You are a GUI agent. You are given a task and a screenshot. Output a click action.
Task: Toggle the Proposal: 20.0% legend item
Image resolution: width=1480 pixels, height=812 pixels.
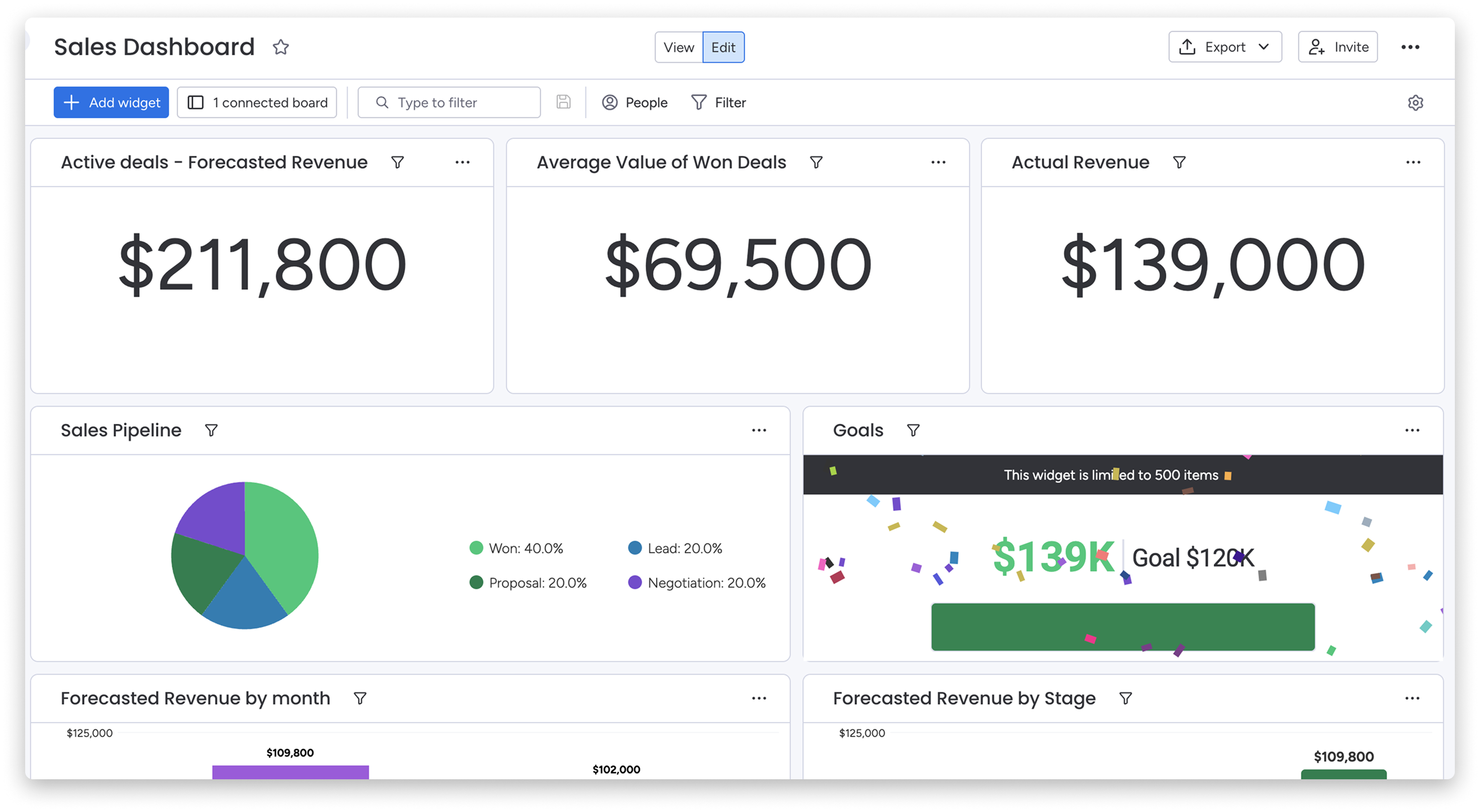click(528, 583)
